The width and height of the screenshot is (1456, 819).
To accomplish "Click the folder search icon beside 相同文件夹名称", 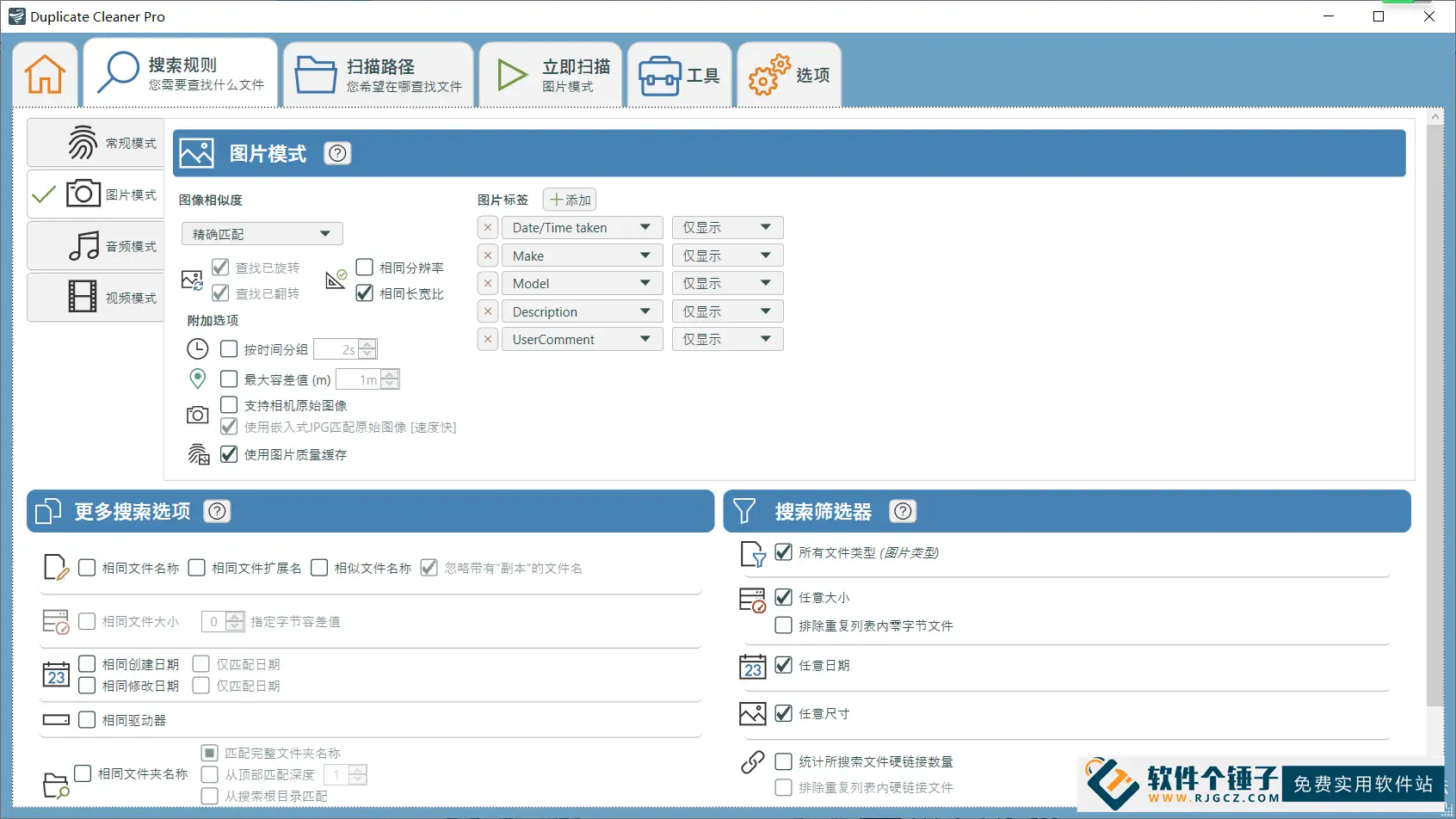I will point(56,785).
